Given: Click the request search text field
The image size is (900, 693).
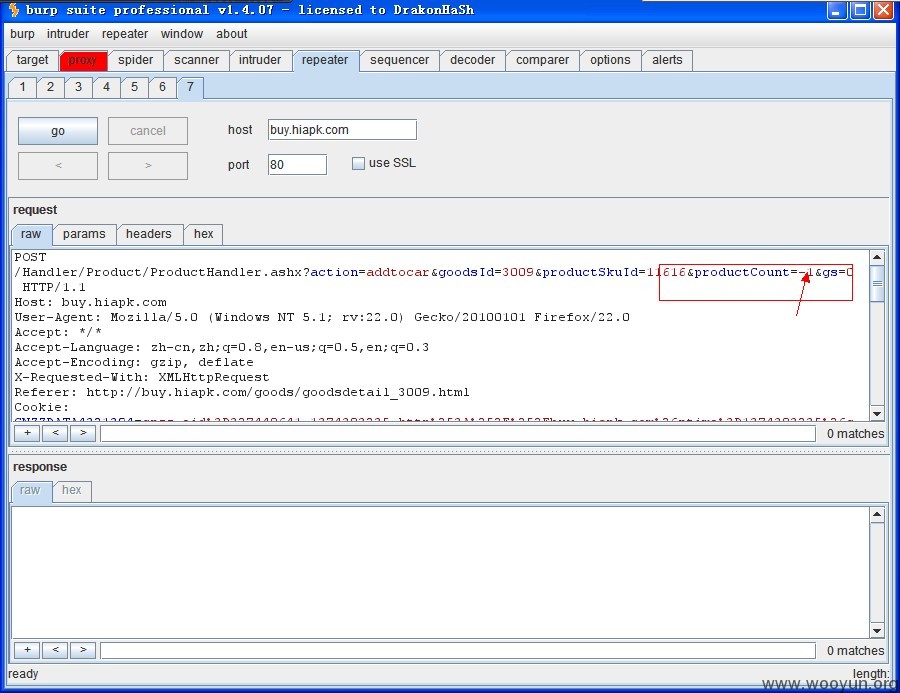Looking at the screenshot, I should pyautogui.click(x=457, y=434).
